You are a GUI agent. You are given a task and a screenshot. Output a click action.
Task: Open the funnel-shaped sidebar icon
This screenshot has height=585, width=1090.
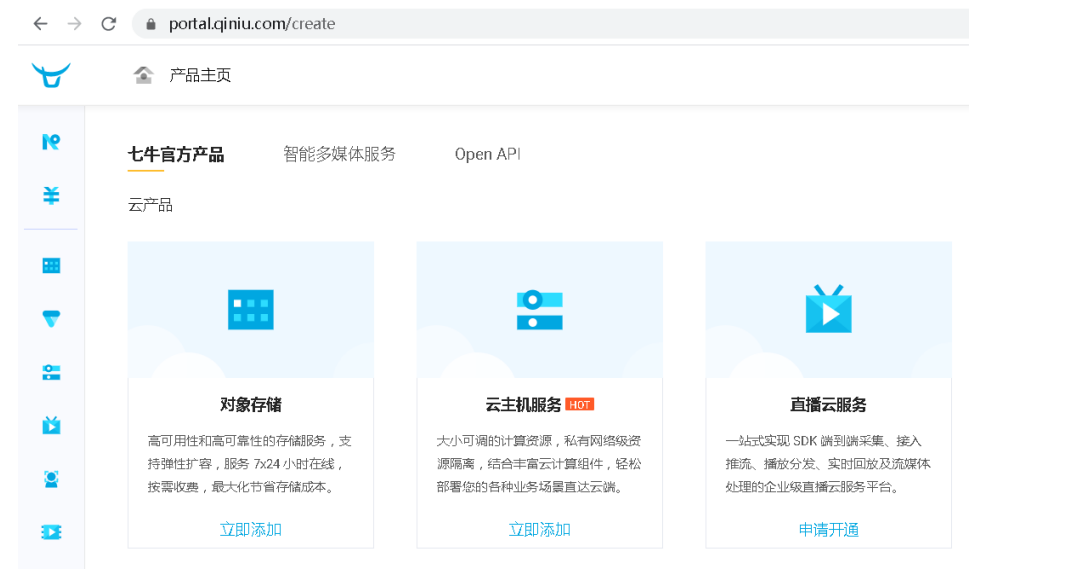coord(51,319)
